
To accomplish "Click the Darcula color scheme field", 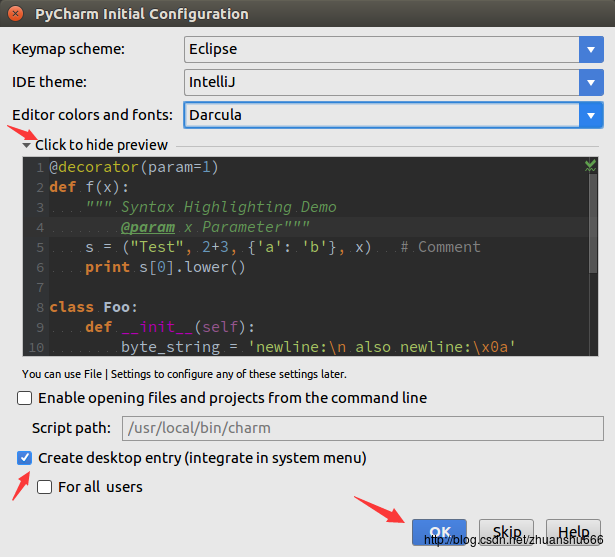I will click(380, 115).
